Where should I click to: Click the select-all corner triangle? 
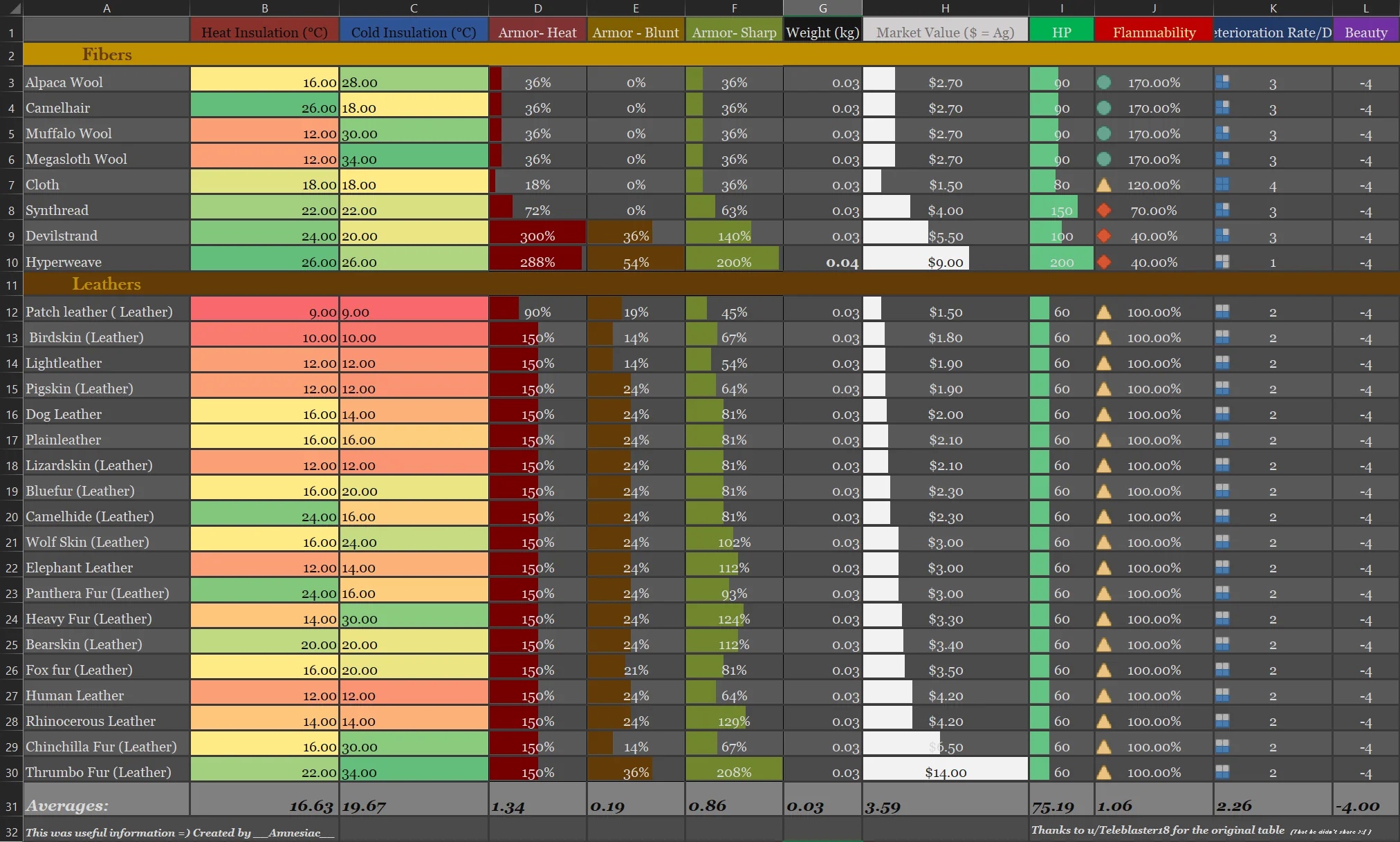tap(15, 9)
